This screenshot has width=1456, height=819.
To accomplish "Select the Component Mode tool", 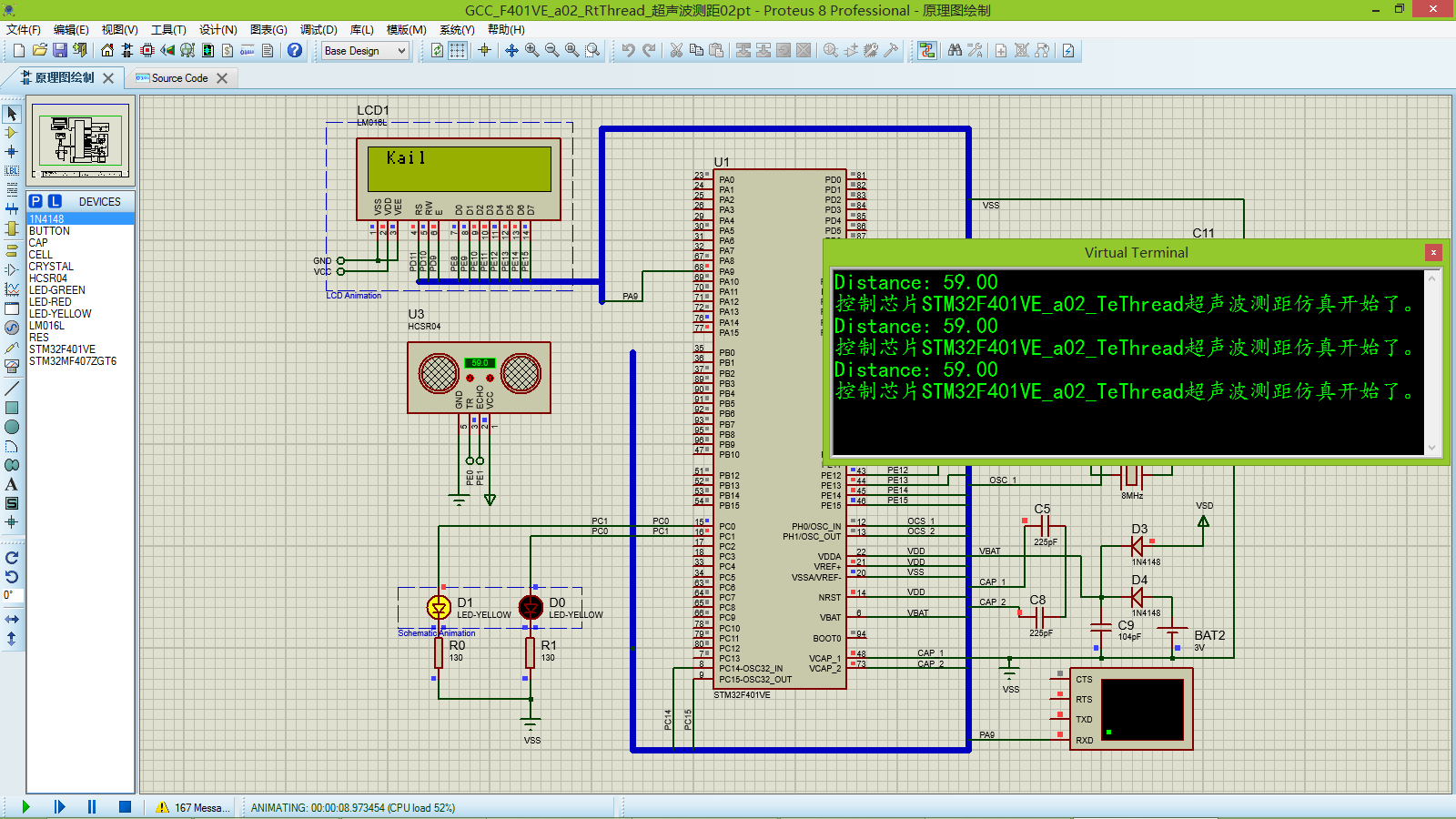I will (12, 133).
